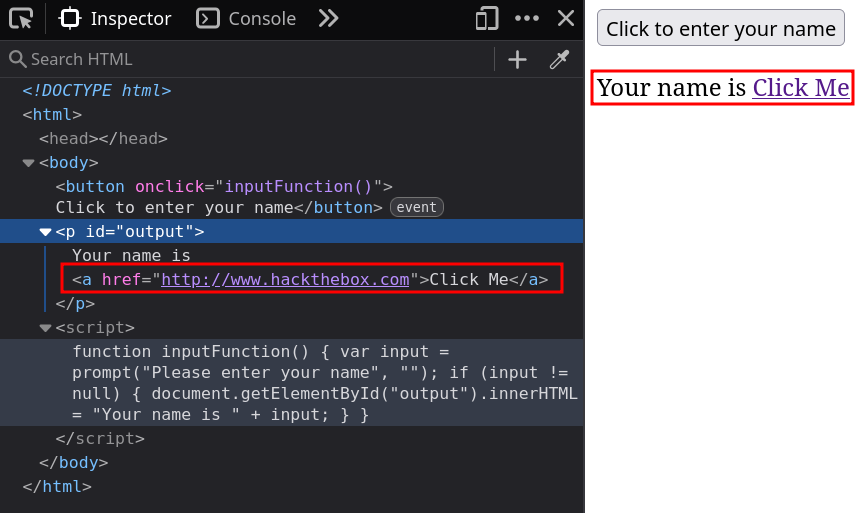
Task: Select the head element in the tree
Action: click(103, 139)
